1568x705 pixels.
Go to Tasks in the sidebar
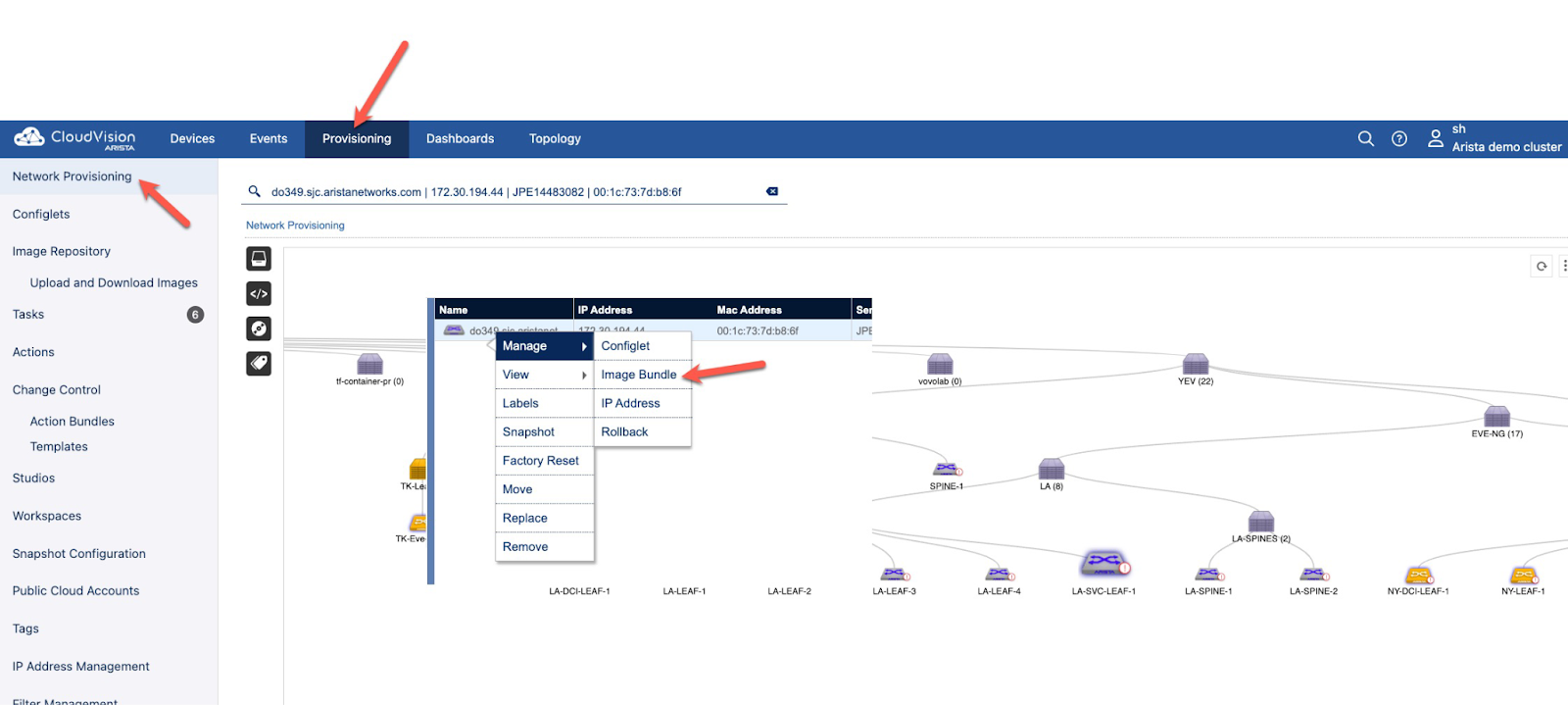[28, 315]
